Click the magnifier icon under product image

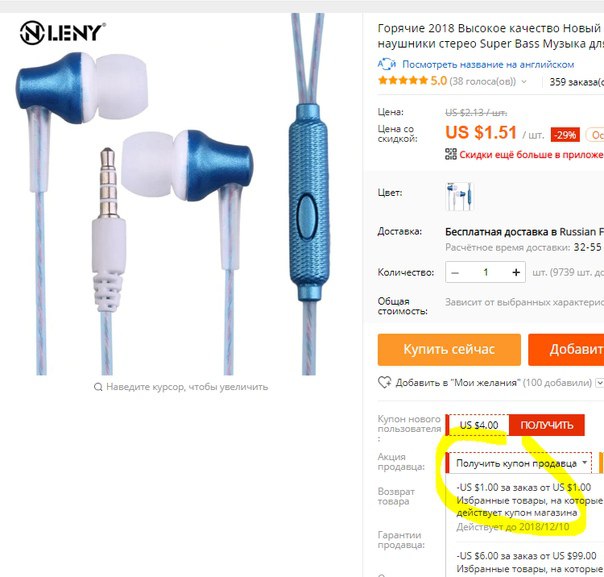click(98, 387)
